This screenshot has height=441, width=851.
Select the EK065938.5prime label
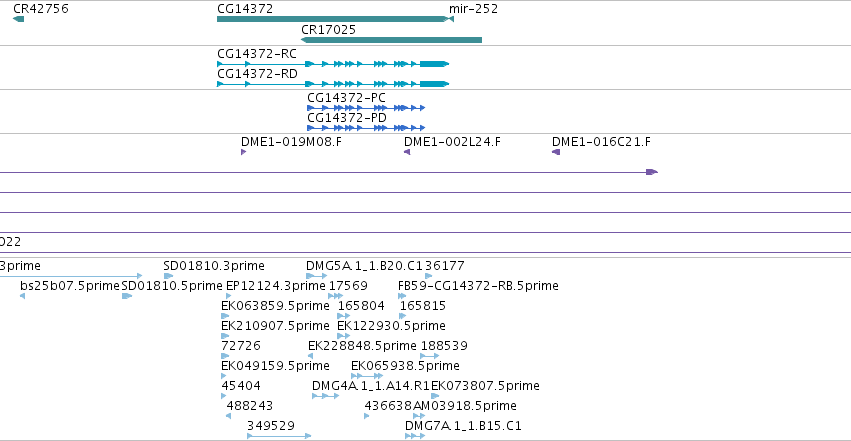pyautogui.click(x=405, y=366)
